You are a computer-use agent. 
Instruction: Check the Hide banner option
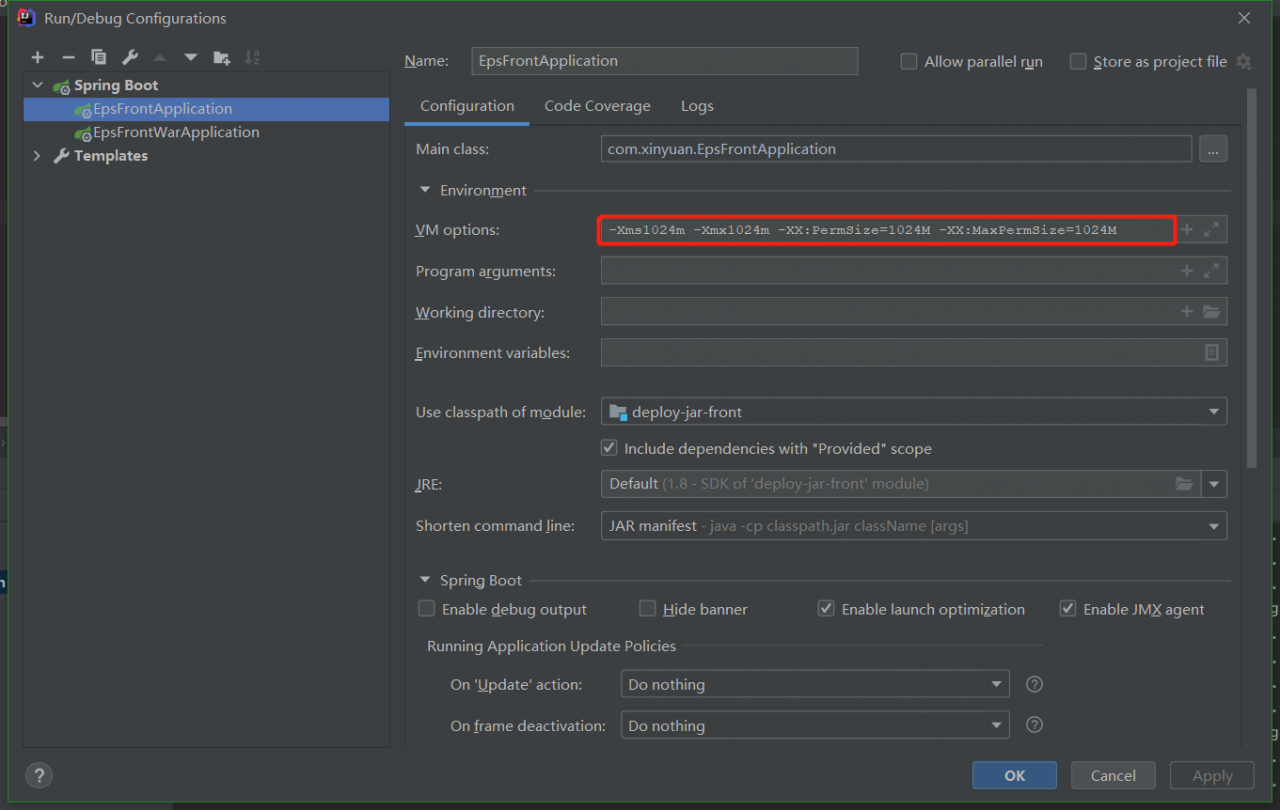pos(648,609)
